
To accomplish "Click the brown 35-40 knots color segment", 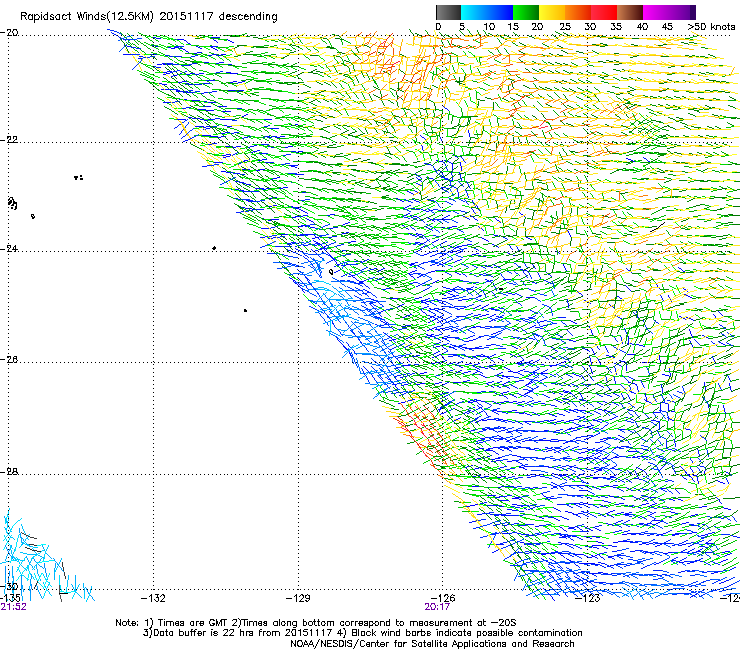I will [x=630, y=12].
